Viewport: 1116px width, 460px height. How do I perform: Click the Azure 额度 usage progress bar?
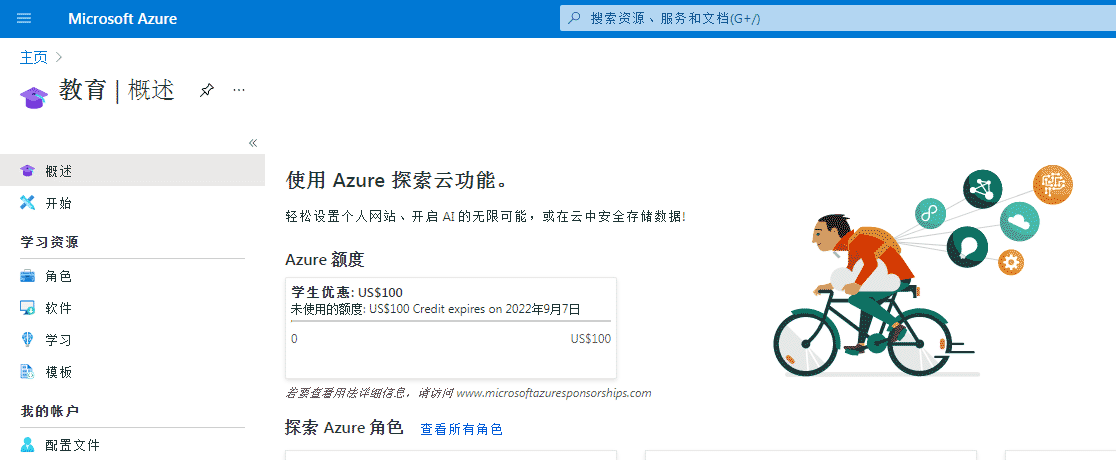pos(451,322)
